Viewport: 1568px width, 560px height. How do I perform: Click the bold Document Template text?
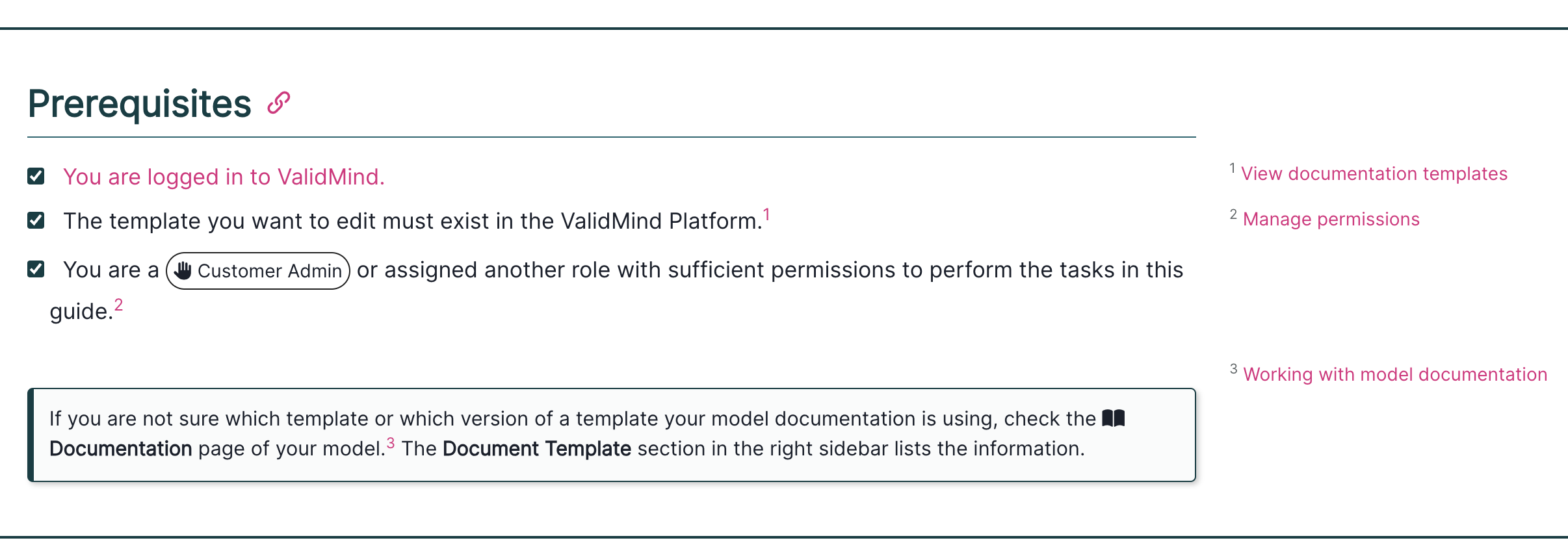point(536,449)
